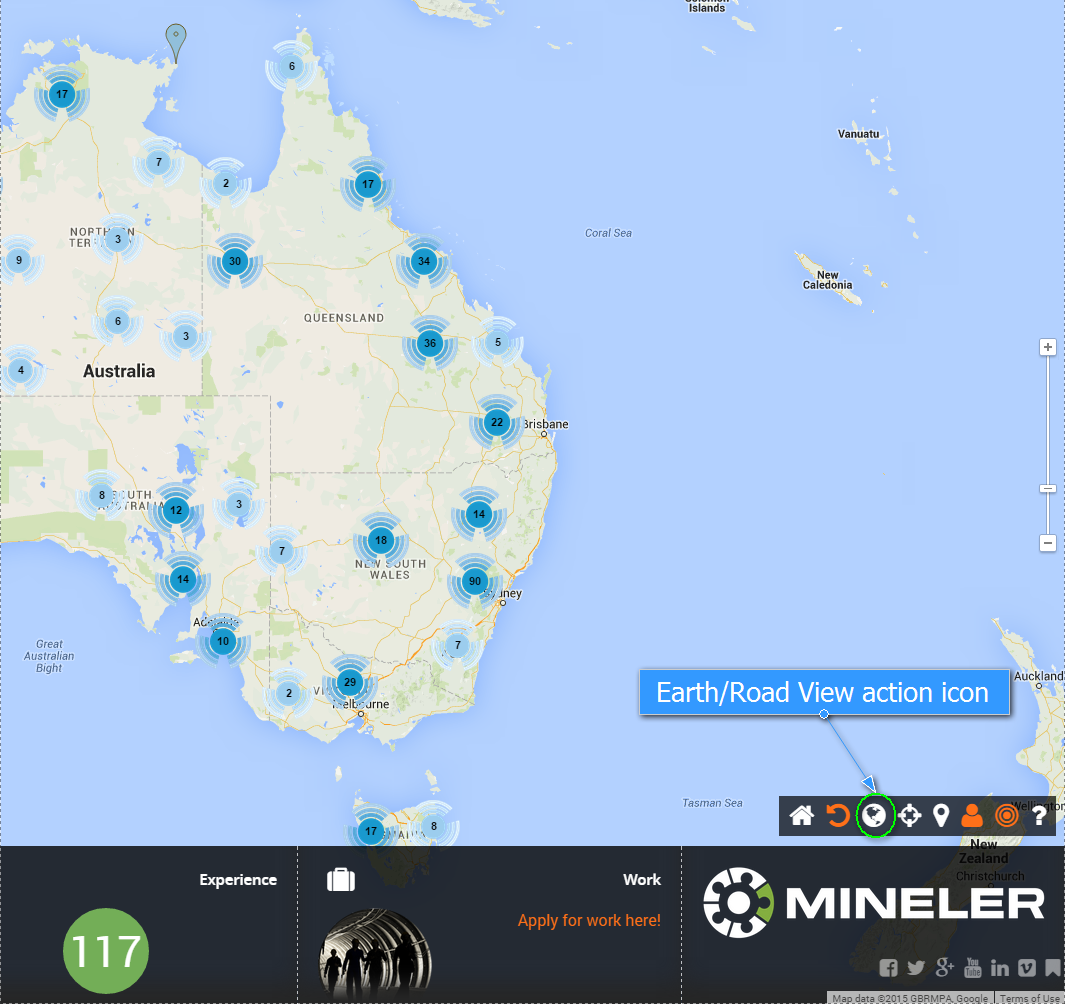Click the zoom slider handle

click(x=1048, y=488)
